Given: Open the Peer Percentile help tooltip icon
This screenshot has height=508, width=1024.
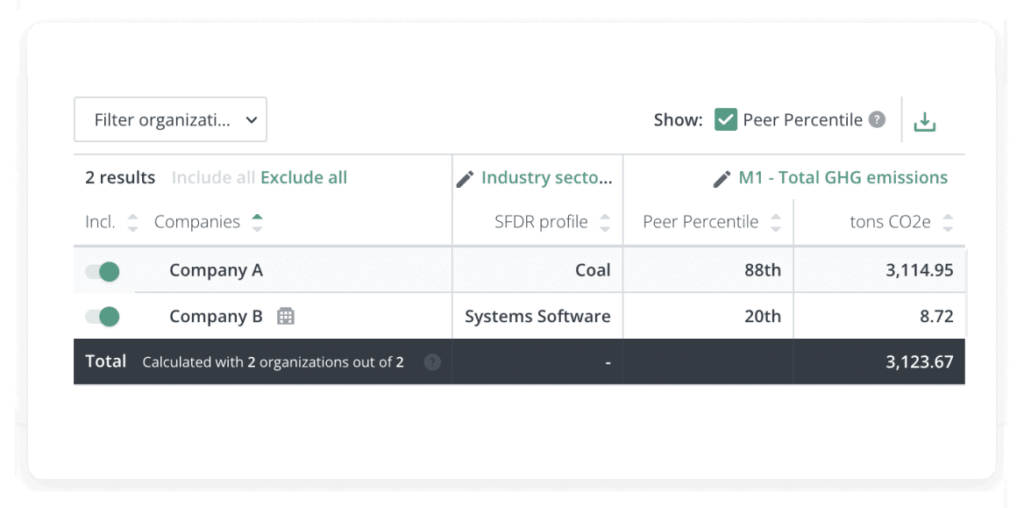Looking at the screenshot, I should (877, 120).
